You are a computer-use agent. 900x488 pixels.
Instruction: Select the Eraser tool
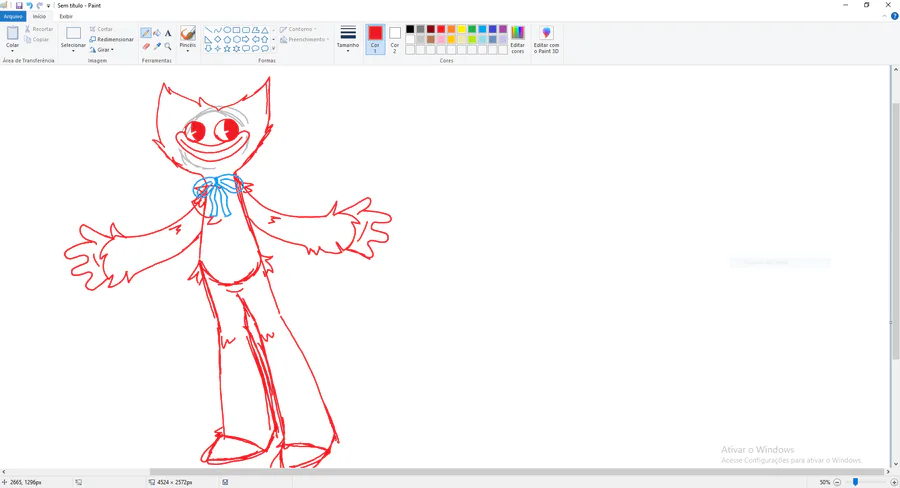tap(146, 46)
